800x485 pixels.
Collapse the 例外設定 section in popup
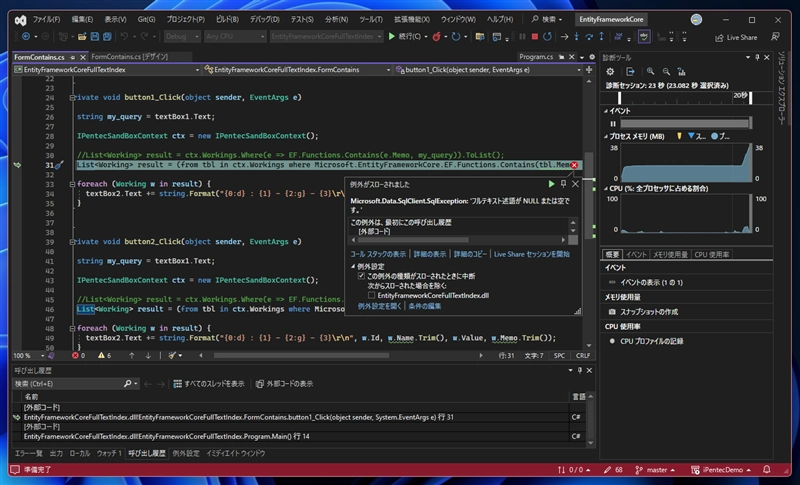pyautogui.click(x=353, y=266)
